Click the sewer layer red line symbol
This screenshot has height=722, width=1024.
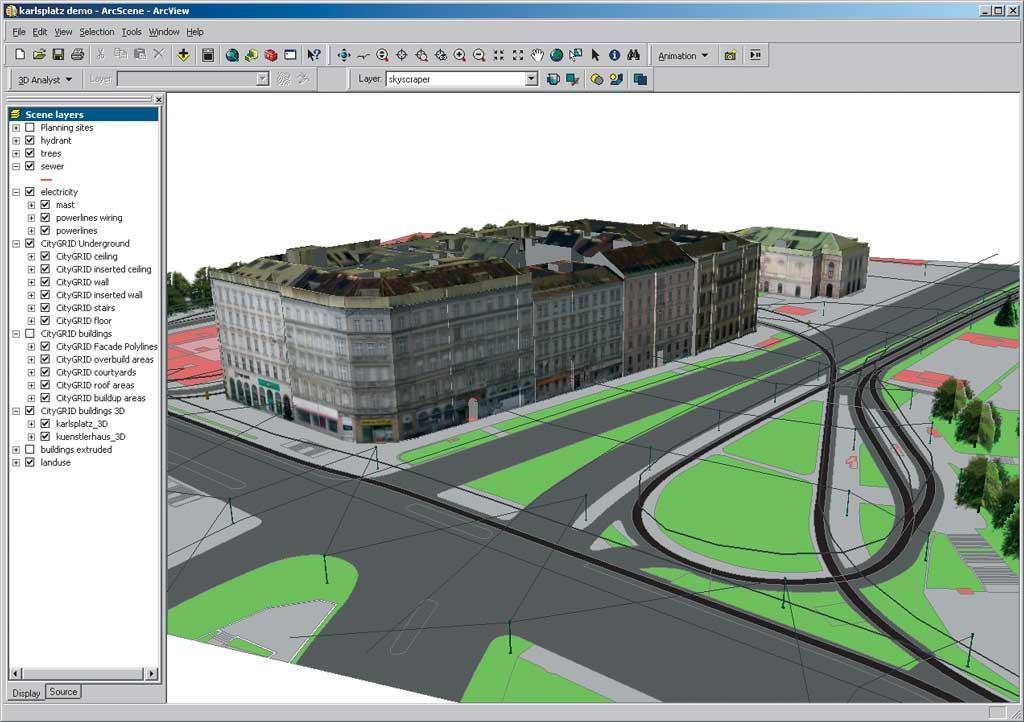pyautogui.click(x=46, y=180)
